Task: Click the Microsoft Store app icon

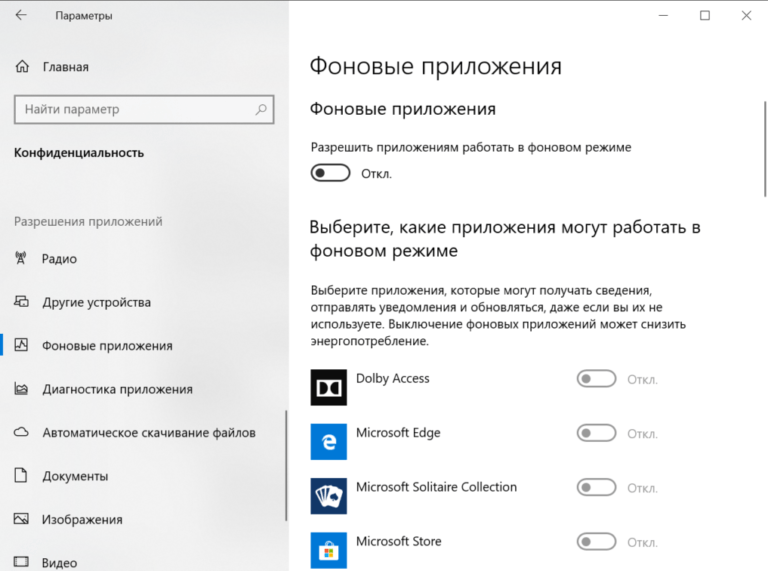Action: tap(328, 550)
